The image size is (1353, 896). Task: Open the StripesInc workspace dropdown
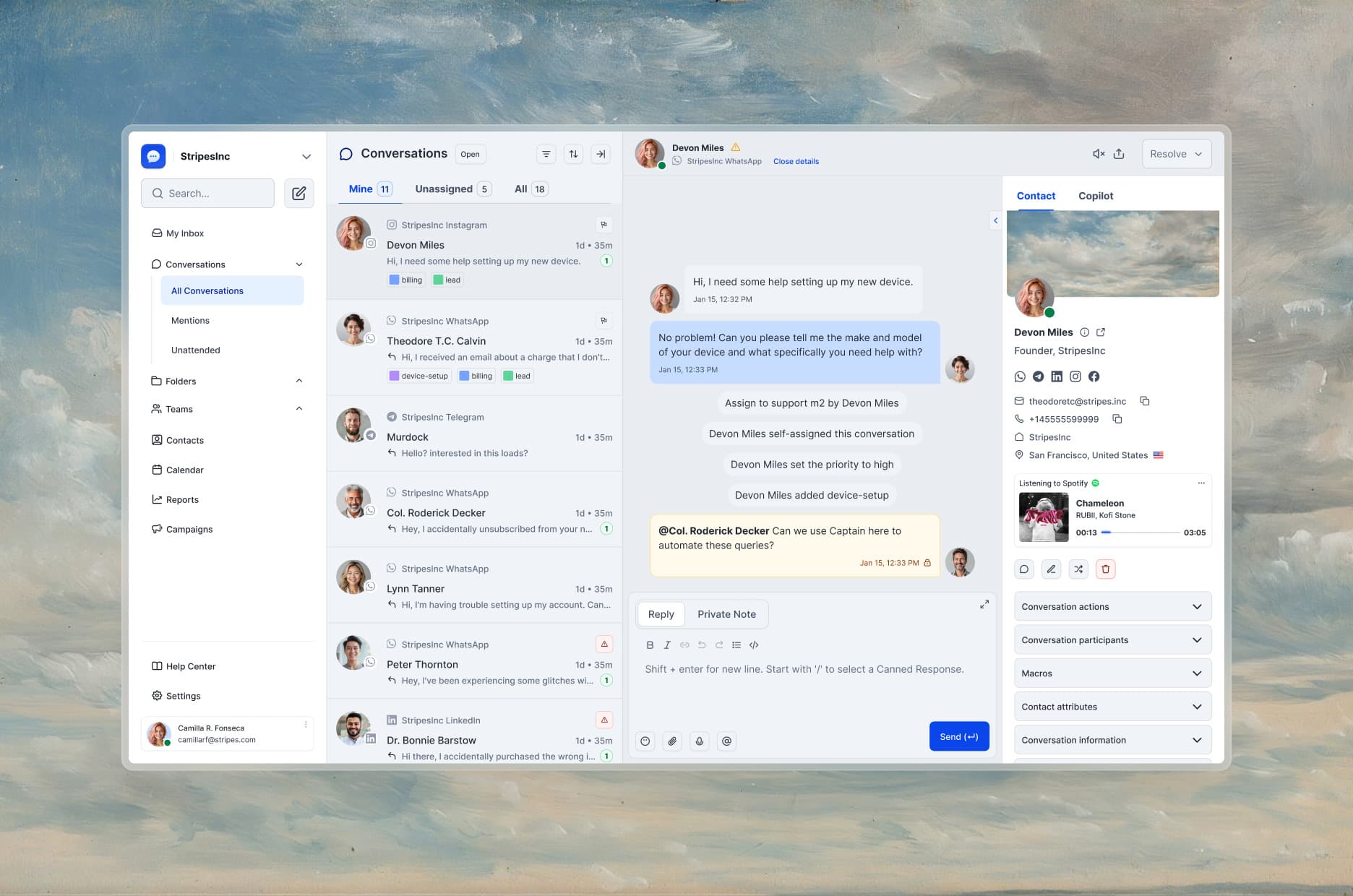tap(306, 157)
